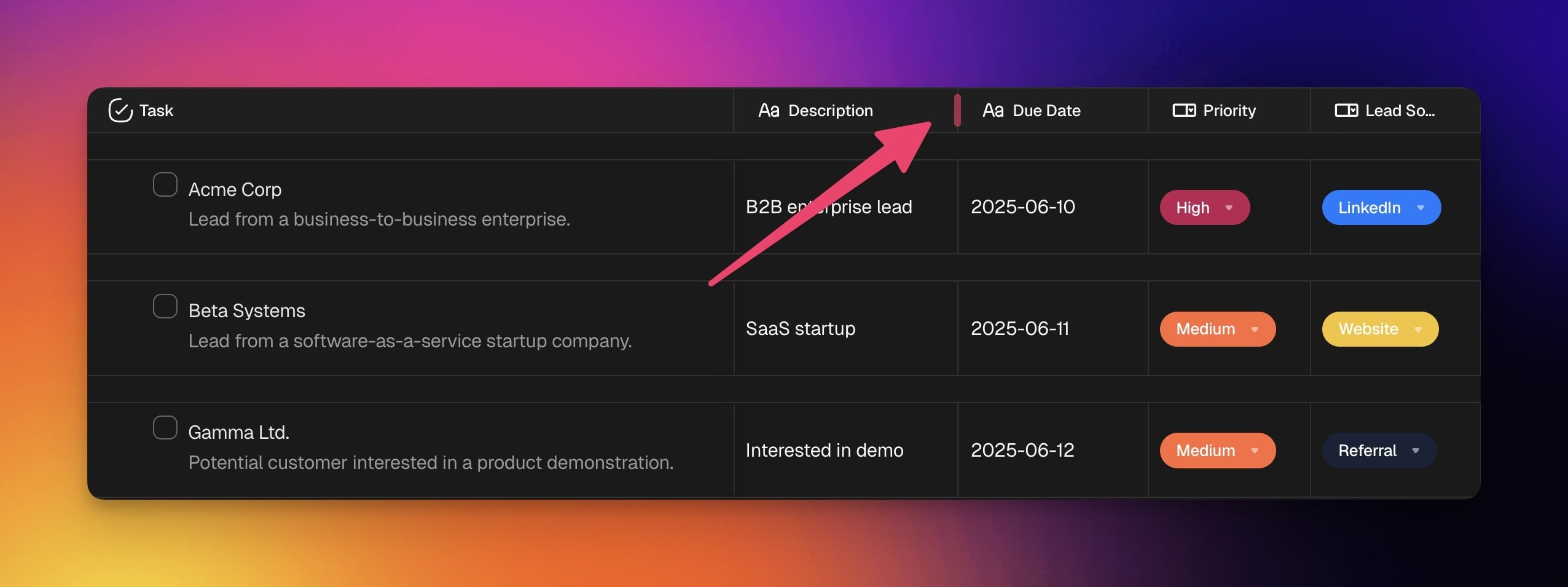Click the 2025-06-12 due date cell

tap(1022, 451)
